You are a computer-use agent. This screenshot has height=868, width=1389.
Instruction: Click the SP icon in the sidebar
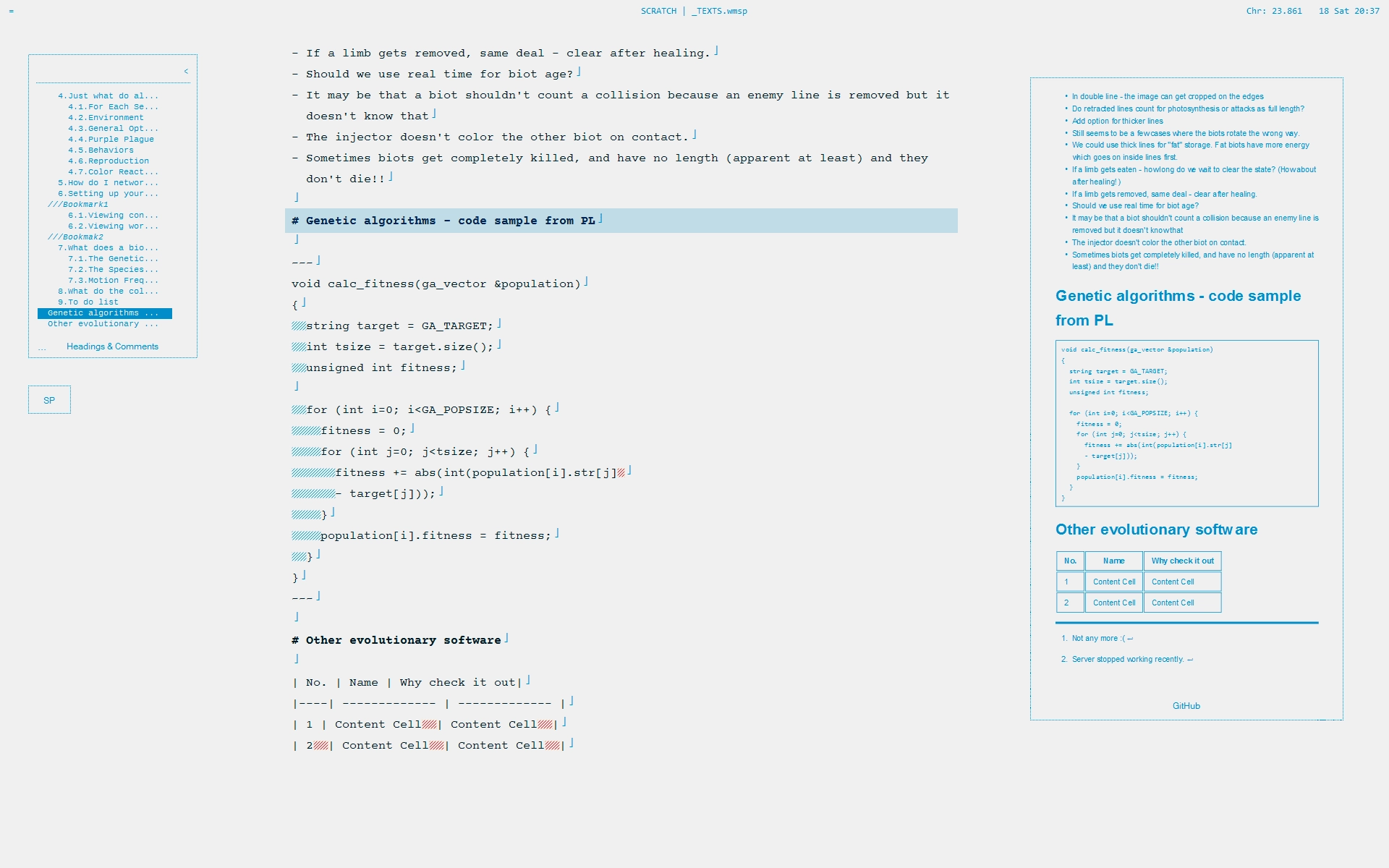(x=48, y=399)
